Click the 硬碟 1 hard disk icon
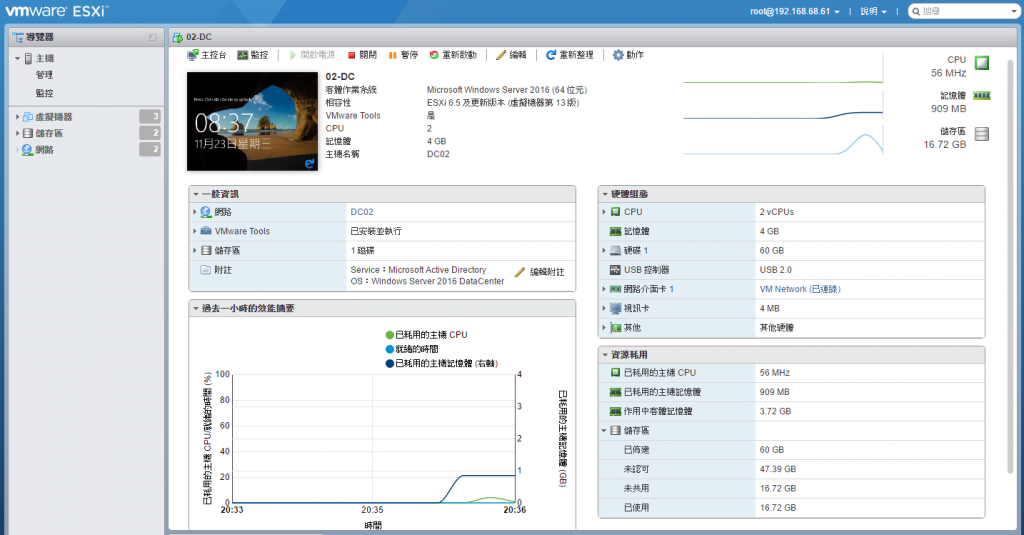This screenshot has height=535, width=1024. click(615, 250)
